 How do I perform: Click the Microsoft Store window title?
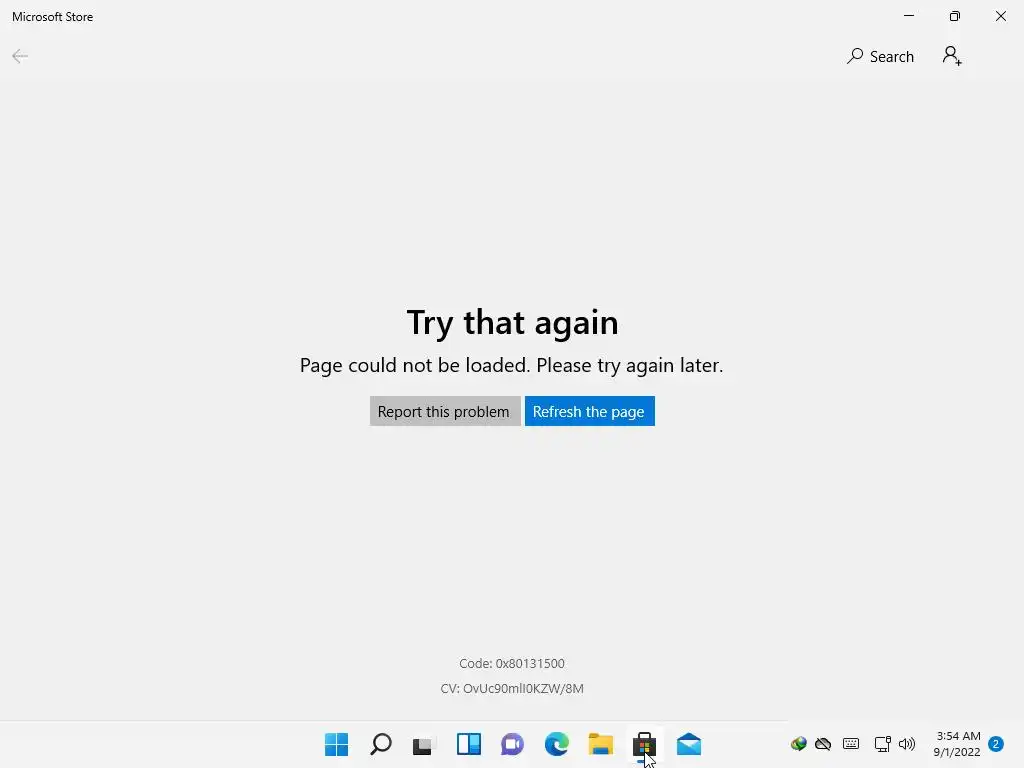tap(52, 17)
